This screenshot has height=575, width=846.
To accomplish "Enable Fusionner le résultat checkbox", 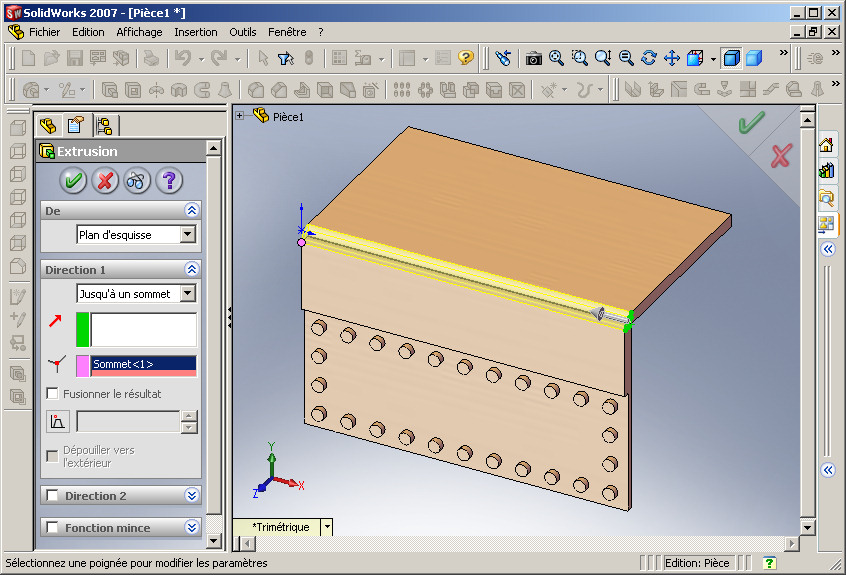I will coord(52,394).
